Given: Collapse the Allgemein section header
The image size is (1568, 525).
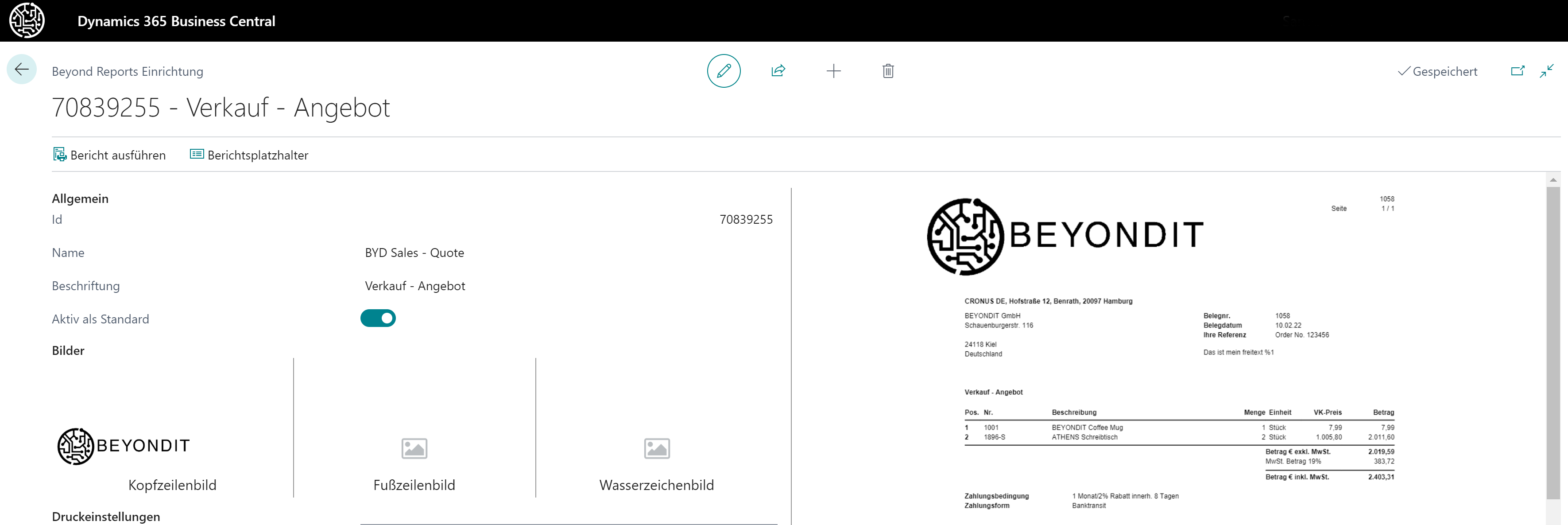Looking at the screenshot, I should pyautogui.click(x=80, y=198).
